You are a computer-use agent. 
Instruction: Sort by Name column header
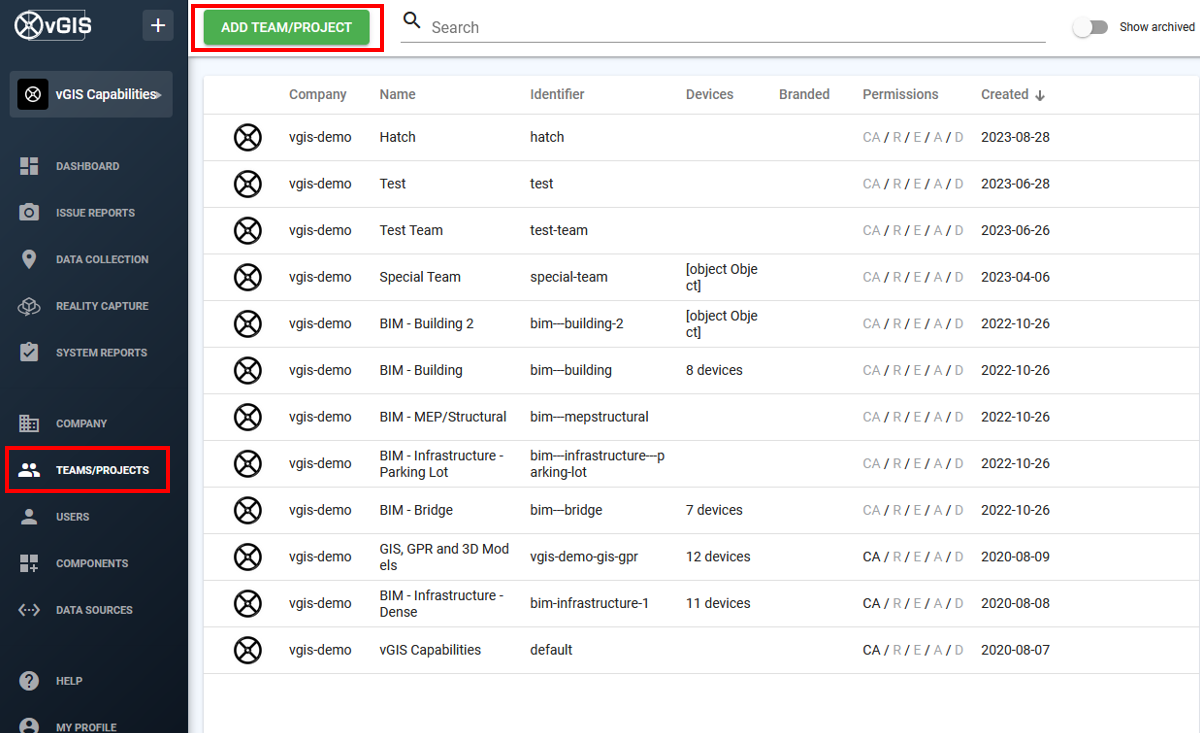coord(398,94)
